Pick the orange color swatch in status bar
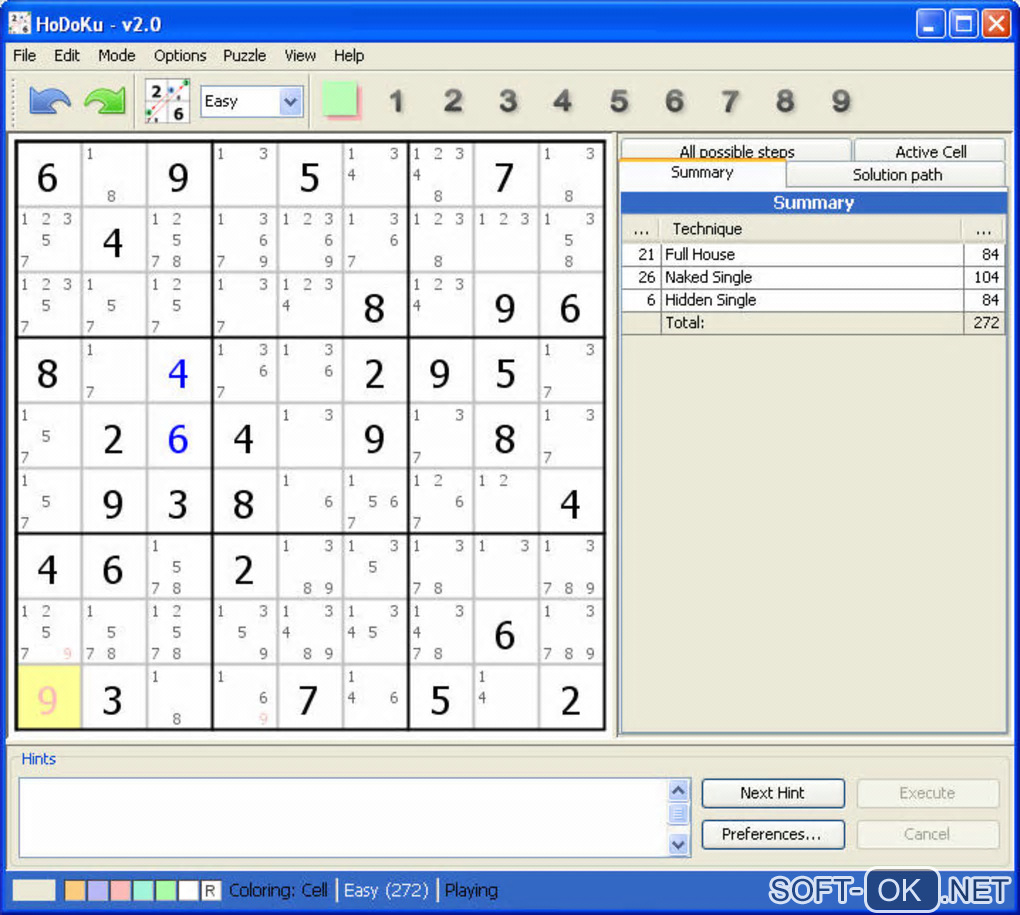 point(75,890)
